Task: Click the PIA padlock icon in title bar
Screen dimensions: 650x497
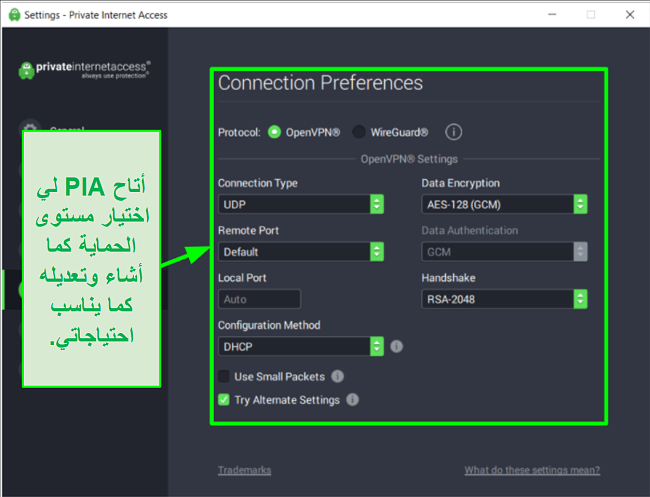Action: (x=15, y=15)
